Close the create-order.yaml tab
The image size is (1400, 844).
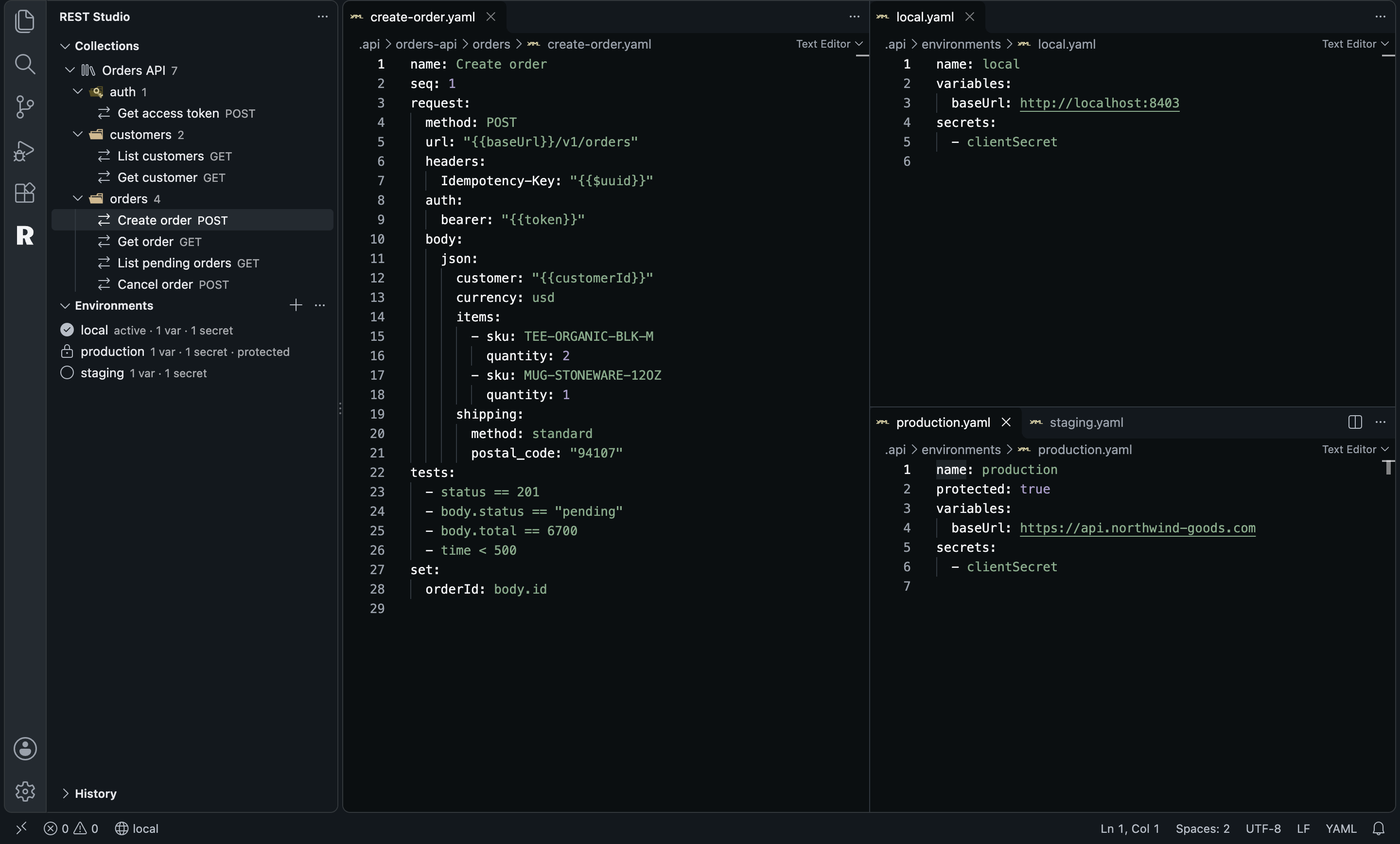click(x=491, y=17)
